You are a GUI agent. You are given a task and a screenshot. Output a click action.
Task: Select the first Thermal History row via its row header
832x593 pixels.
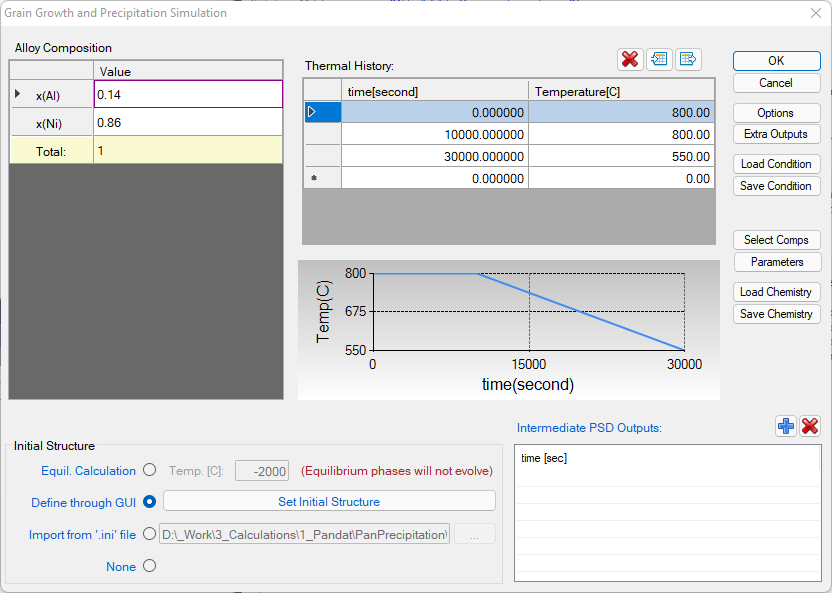click(x=322, y=113)
